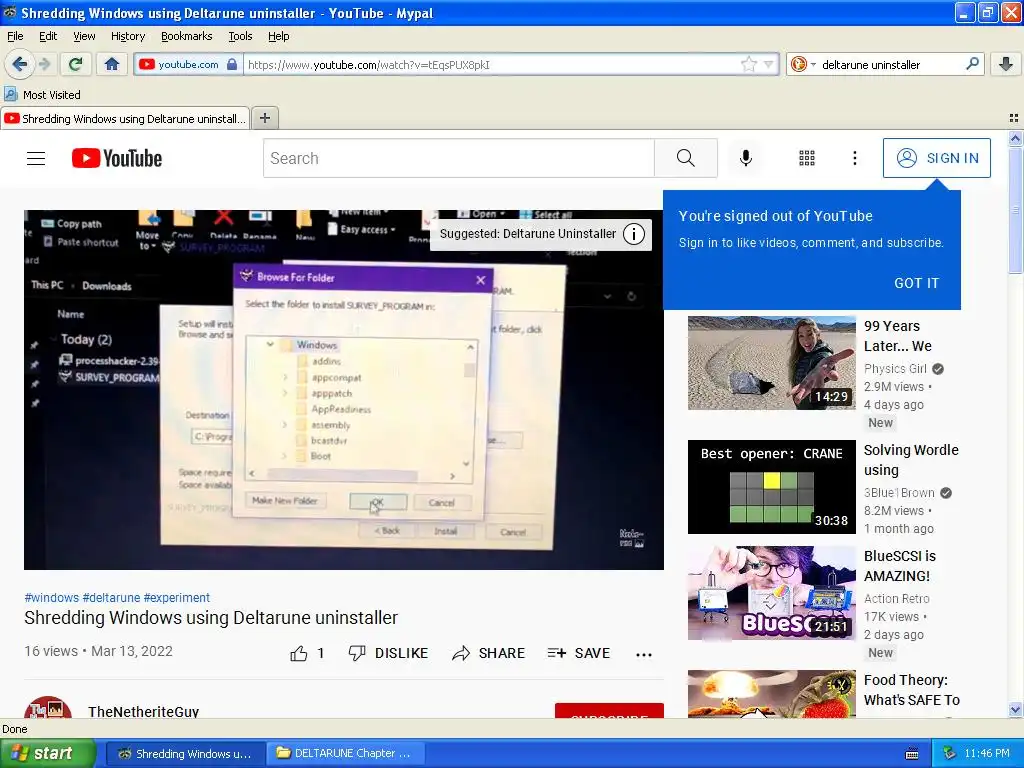This screenshot has height=768, width=1024.
Task: Open YouTube guide hamburger menu
Action: [36, 158]
